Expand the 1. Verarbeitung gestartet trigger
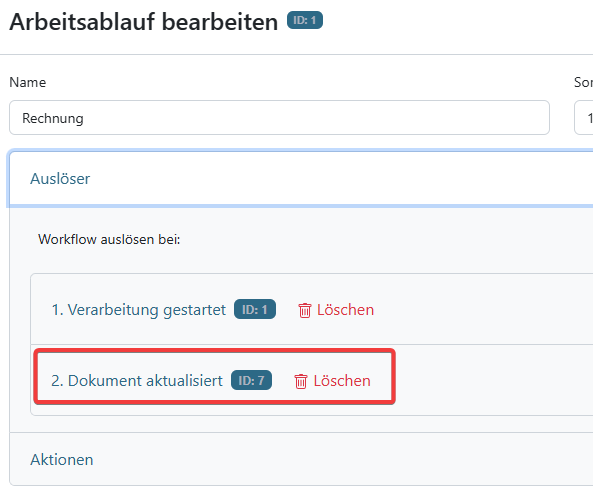The width and height of the screenshot is (593, 490). (x=139, y=310)
